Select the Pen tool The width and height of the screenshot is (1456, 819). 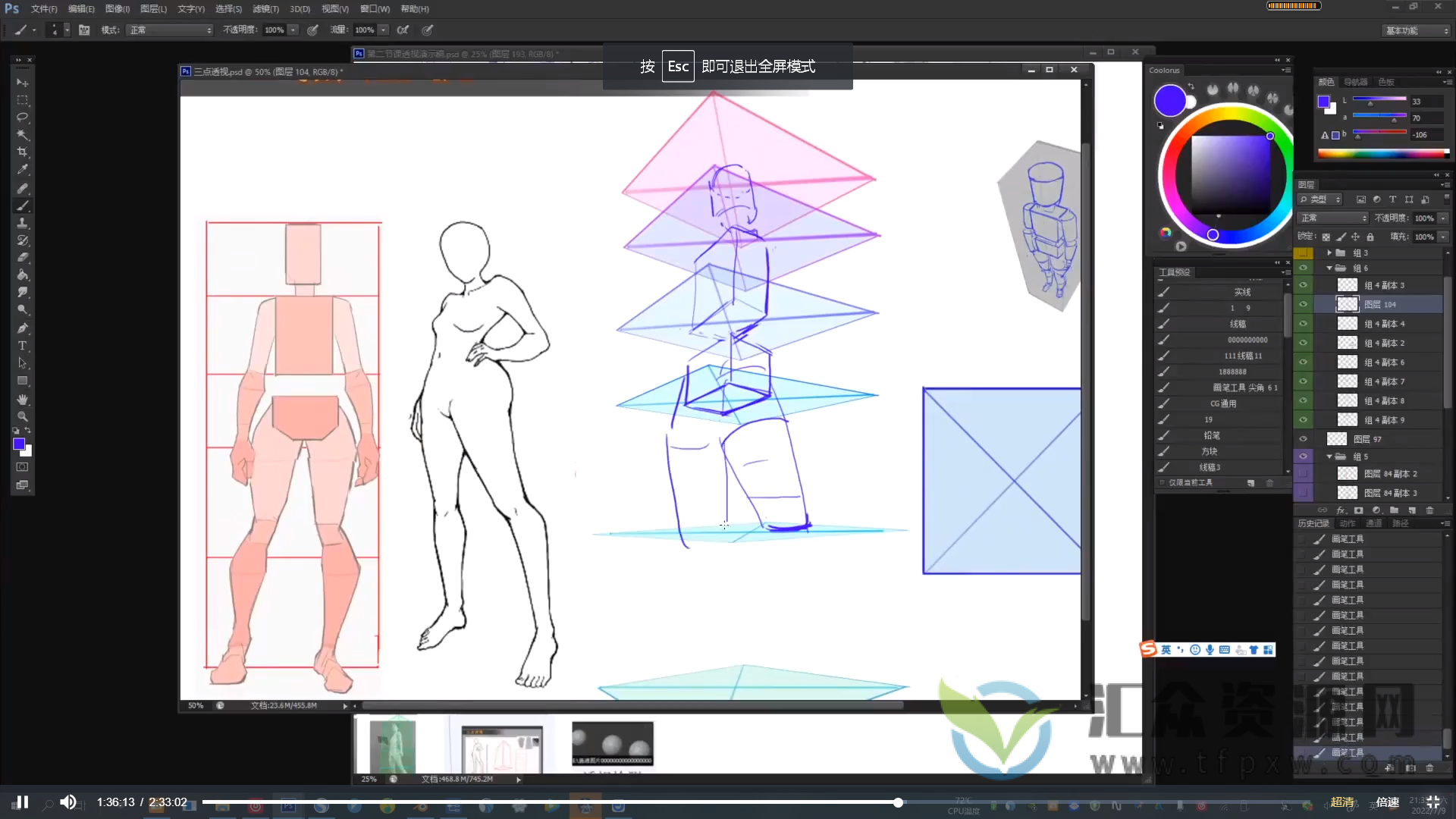(23, 328)
